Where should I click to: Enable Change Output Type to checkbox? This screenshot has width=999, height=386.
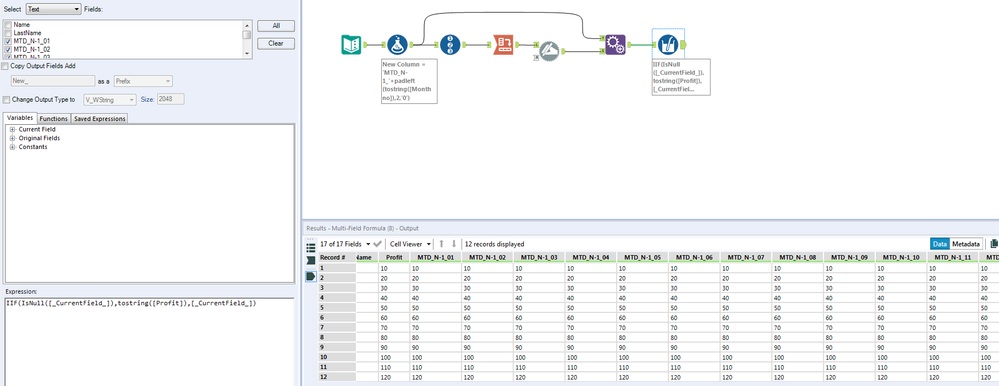pos(6,99)
